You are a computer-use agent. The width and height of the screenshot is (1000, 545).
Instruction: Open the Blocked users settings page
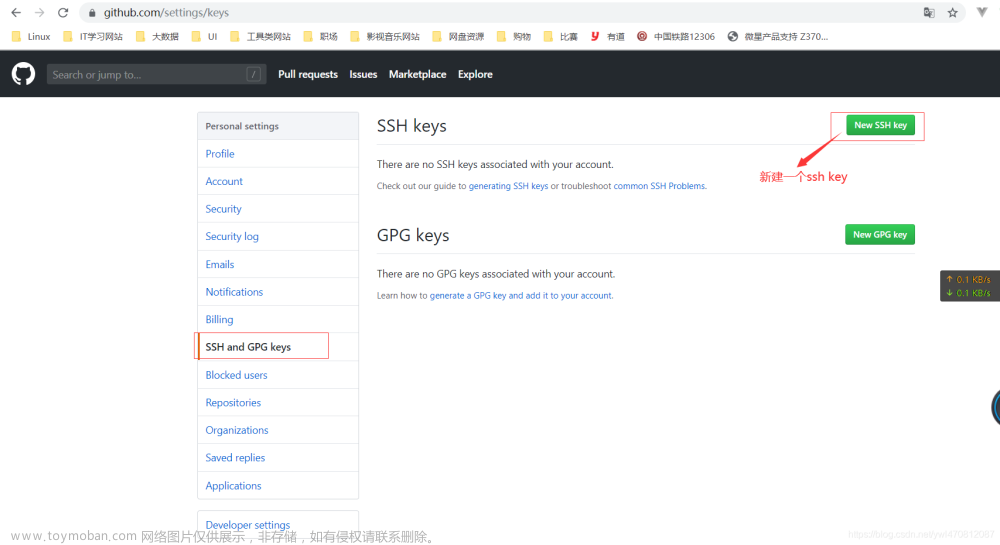pos(278,375)
